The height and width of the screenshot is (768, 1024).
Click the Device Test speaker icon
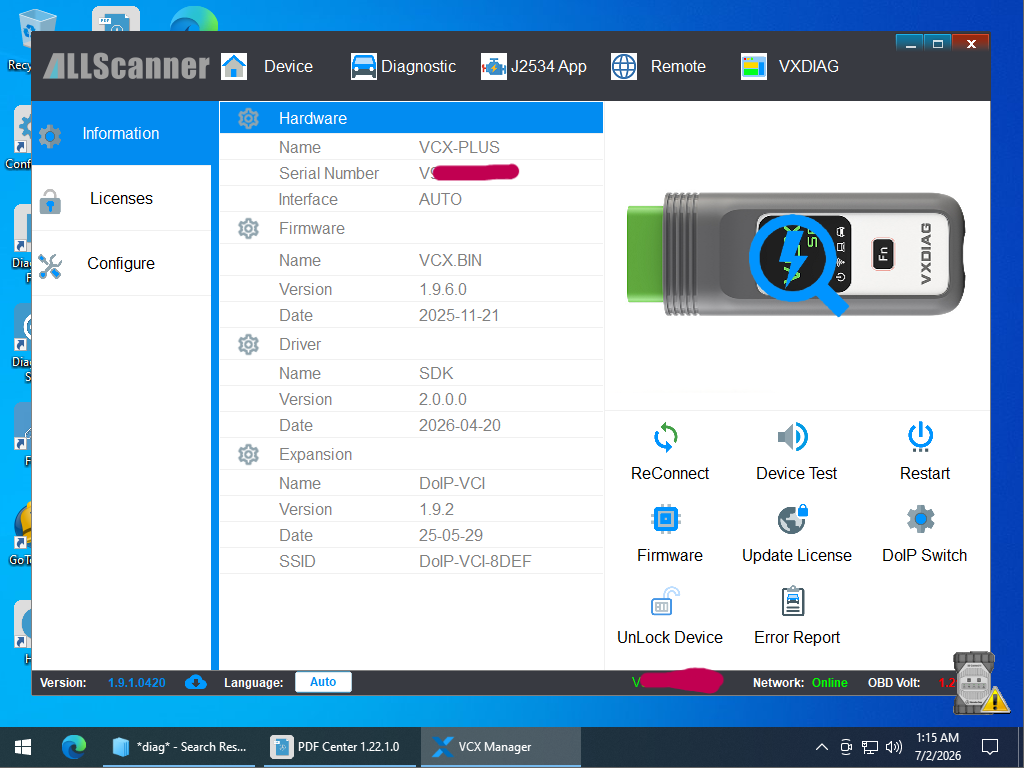pos(793,437)
